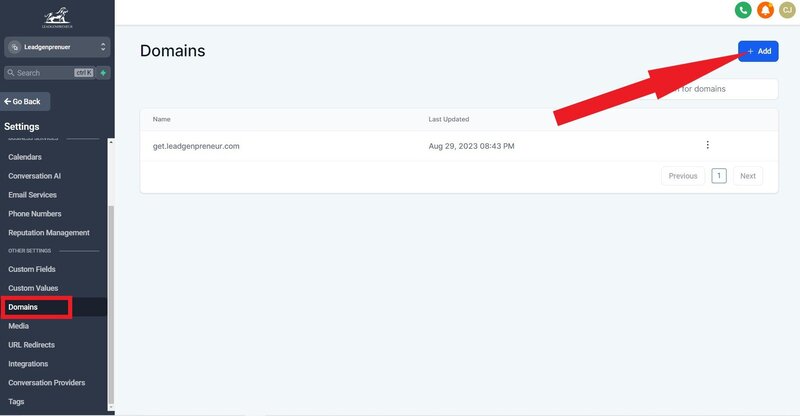The width and height of the screenshot is (800, 416).
Task: Click the Settings sidebar heading
Action: 21,127
